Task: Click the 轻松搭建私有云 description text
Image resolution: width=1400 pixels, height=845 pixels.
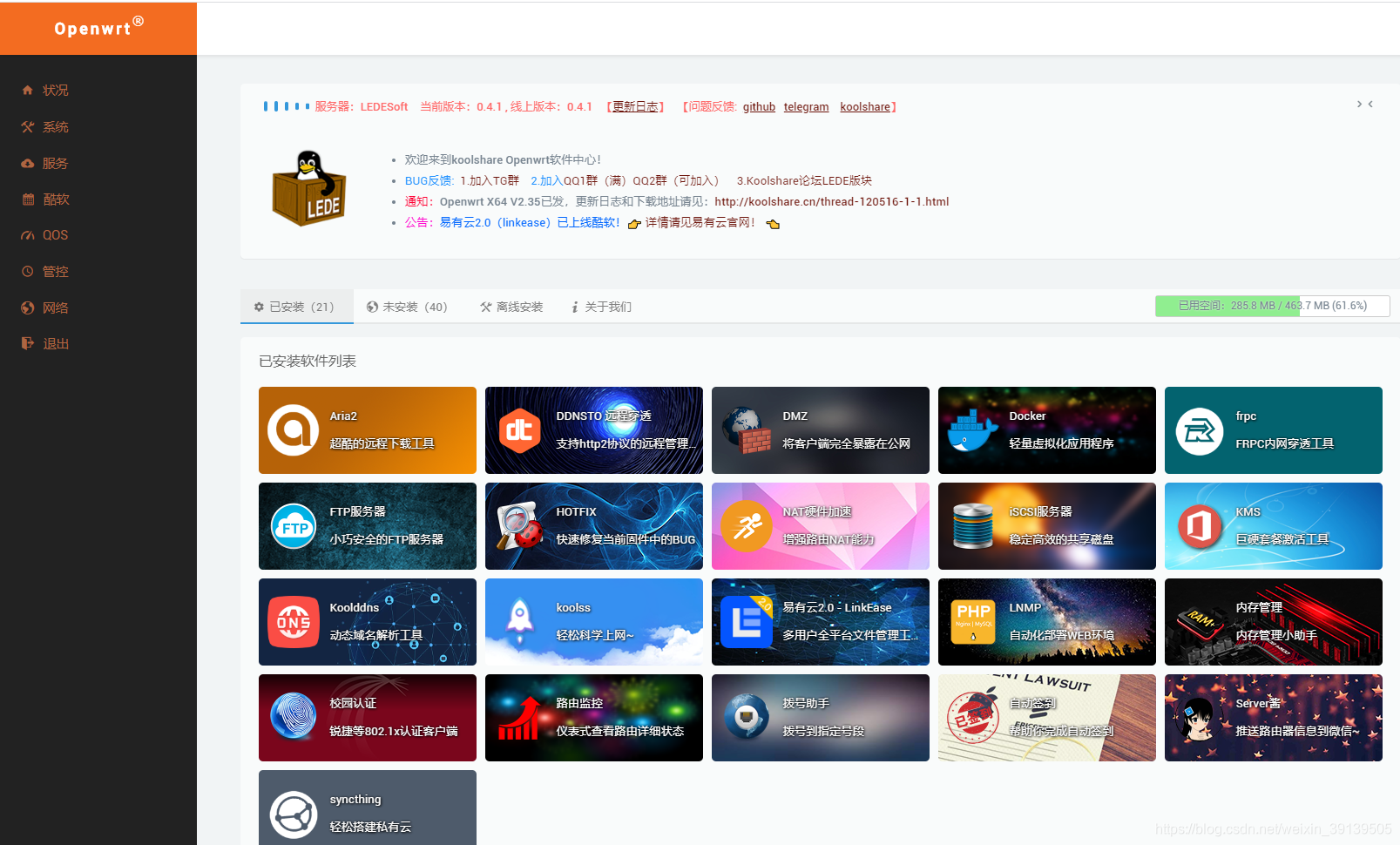Action: (x=370, y=827)
